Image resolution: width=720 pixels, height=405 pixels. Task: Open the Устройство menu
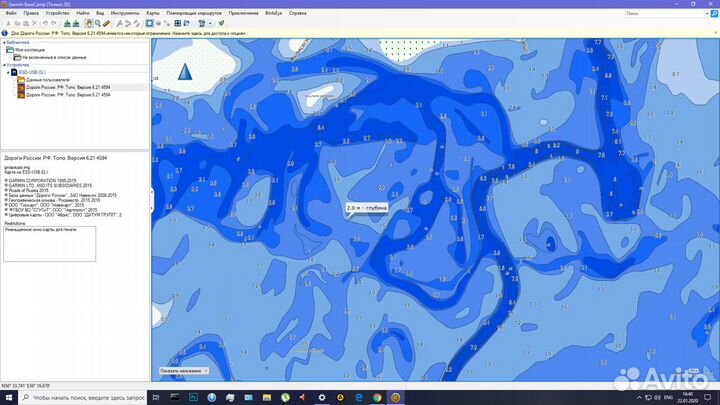click(x=57, y=13)
